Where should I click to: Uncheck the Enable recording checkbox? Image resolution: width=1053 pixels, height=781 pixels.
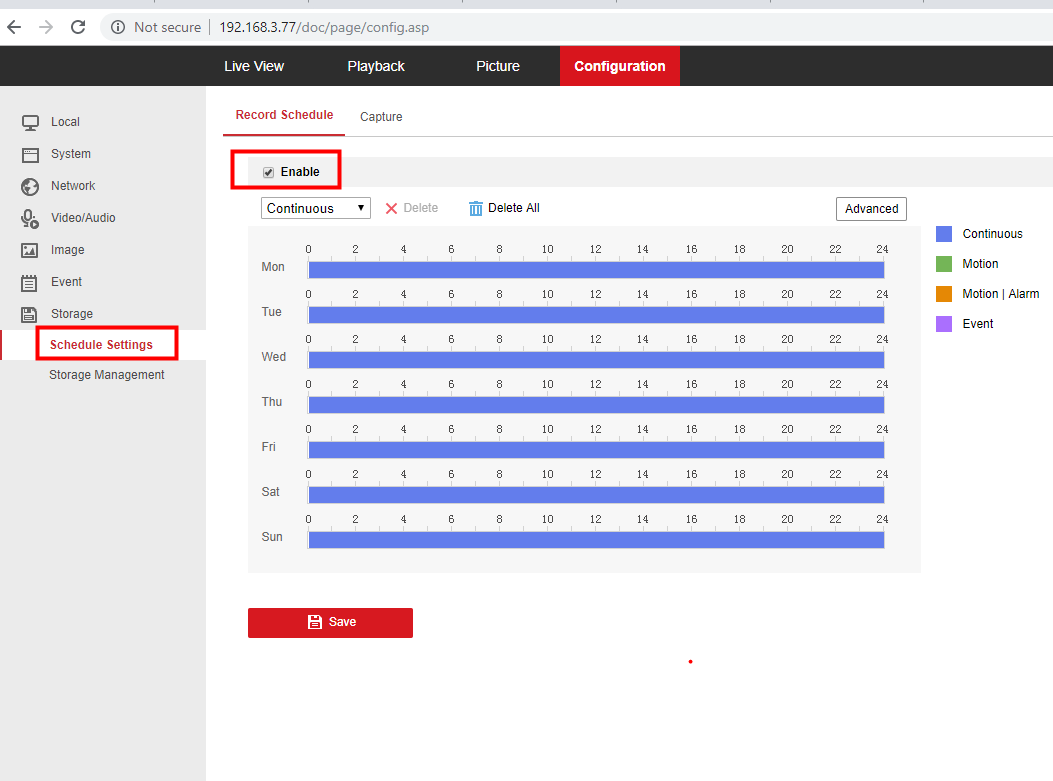click(268, 172)
